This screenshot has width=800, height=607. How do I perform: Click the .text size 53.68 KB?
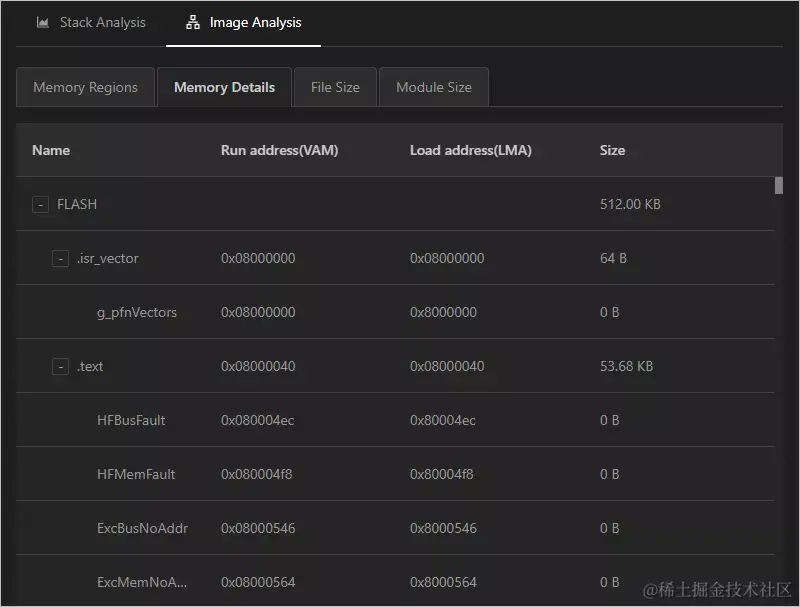click(x=627, y=367)
